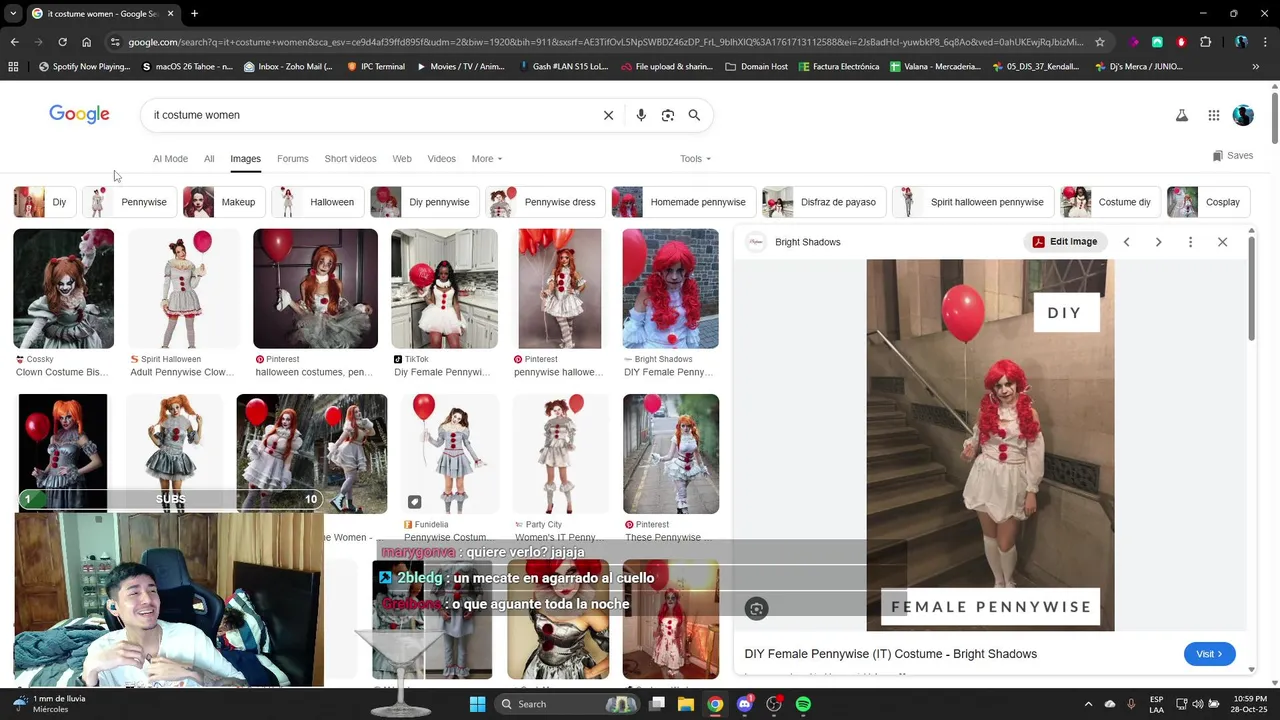The width and height of the screenshot is (1280, 720).
Task: Reload the page in Chrome
Action: click(62, 42)
